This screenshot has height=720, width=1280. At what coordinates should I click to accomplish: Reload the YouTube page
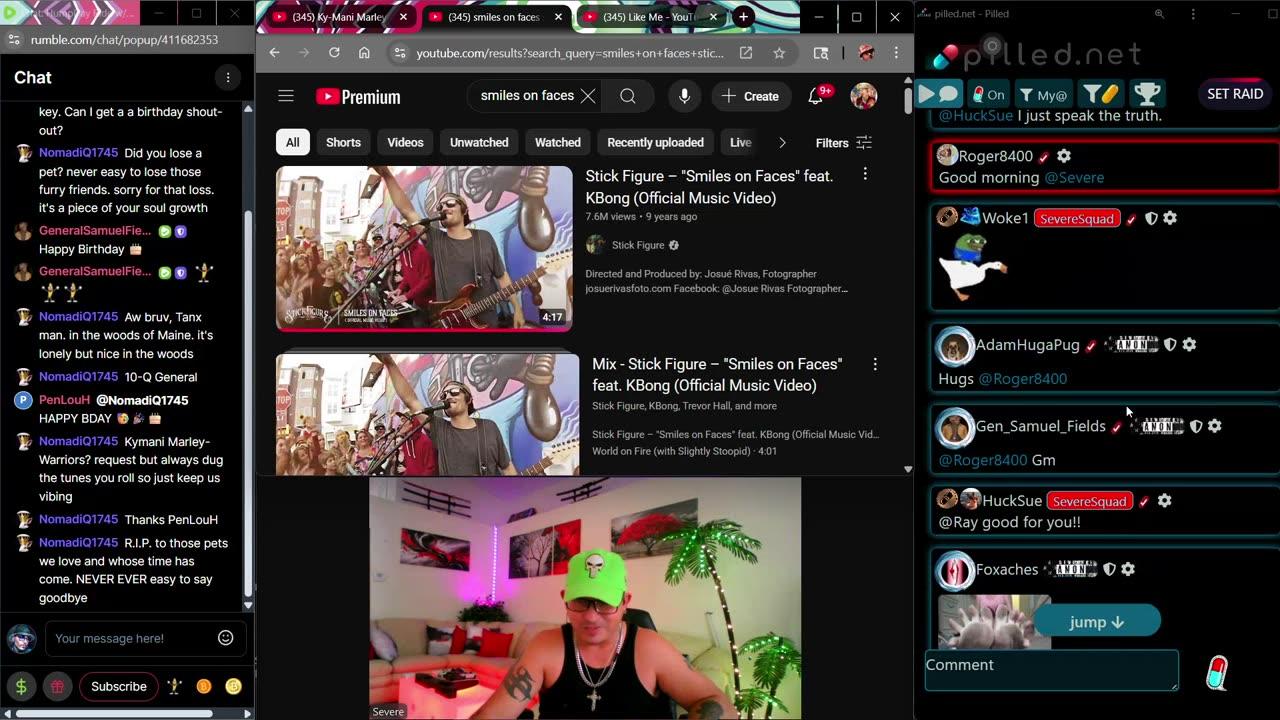coord(334,53)
